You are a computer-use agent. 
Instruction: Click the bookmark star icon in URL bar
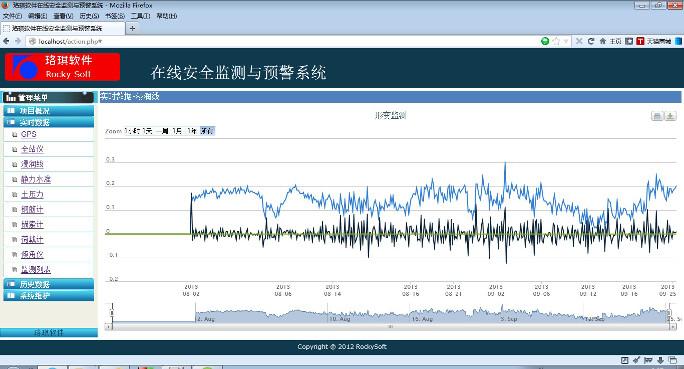coord(556,41)
